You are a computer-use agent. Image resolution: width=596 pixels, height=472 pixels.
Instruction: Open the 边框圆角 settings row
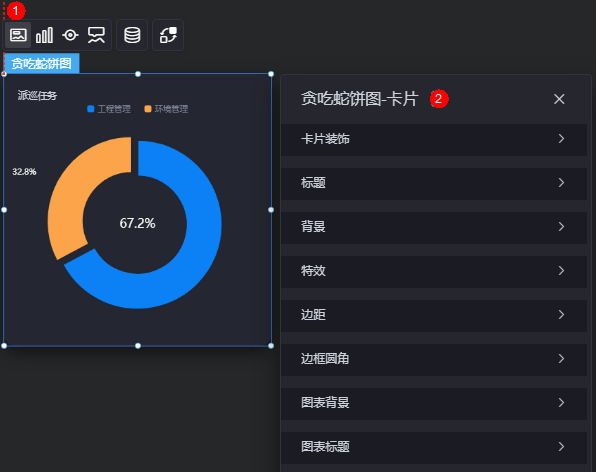(x=434, y=360)
